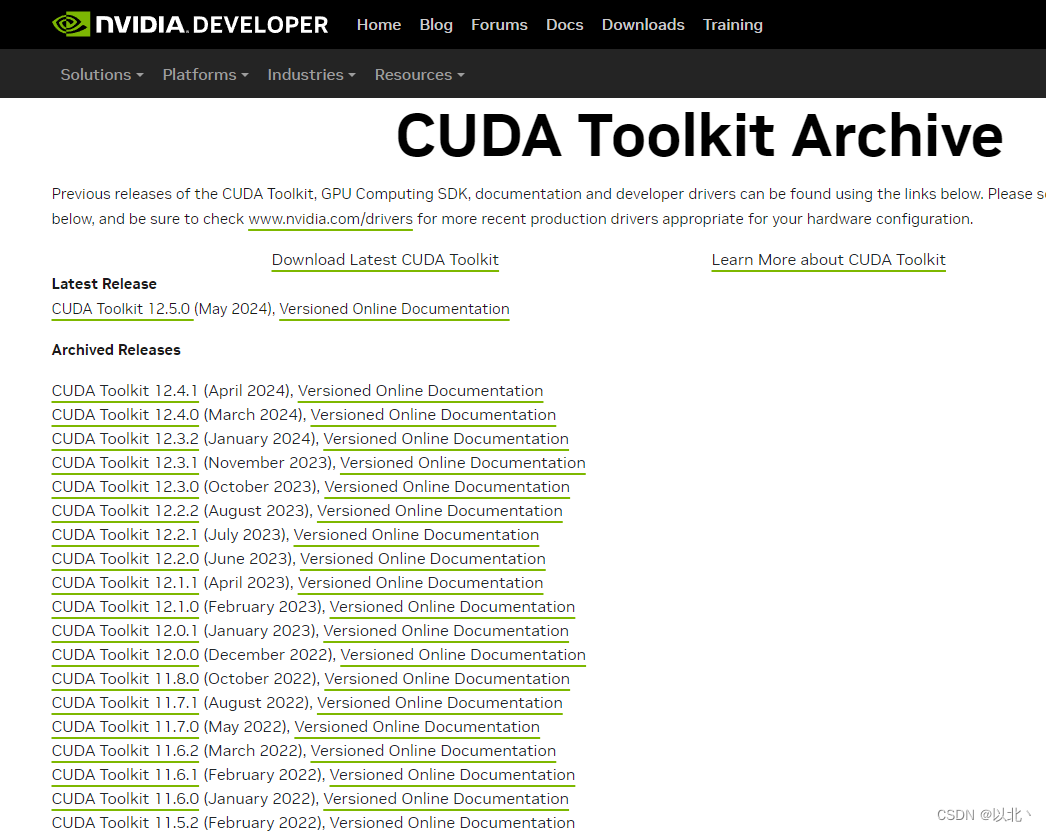Open documentation for CUDA 11.7.1
This screenshot has height=831, width=1046.
[x=440, y=703]
